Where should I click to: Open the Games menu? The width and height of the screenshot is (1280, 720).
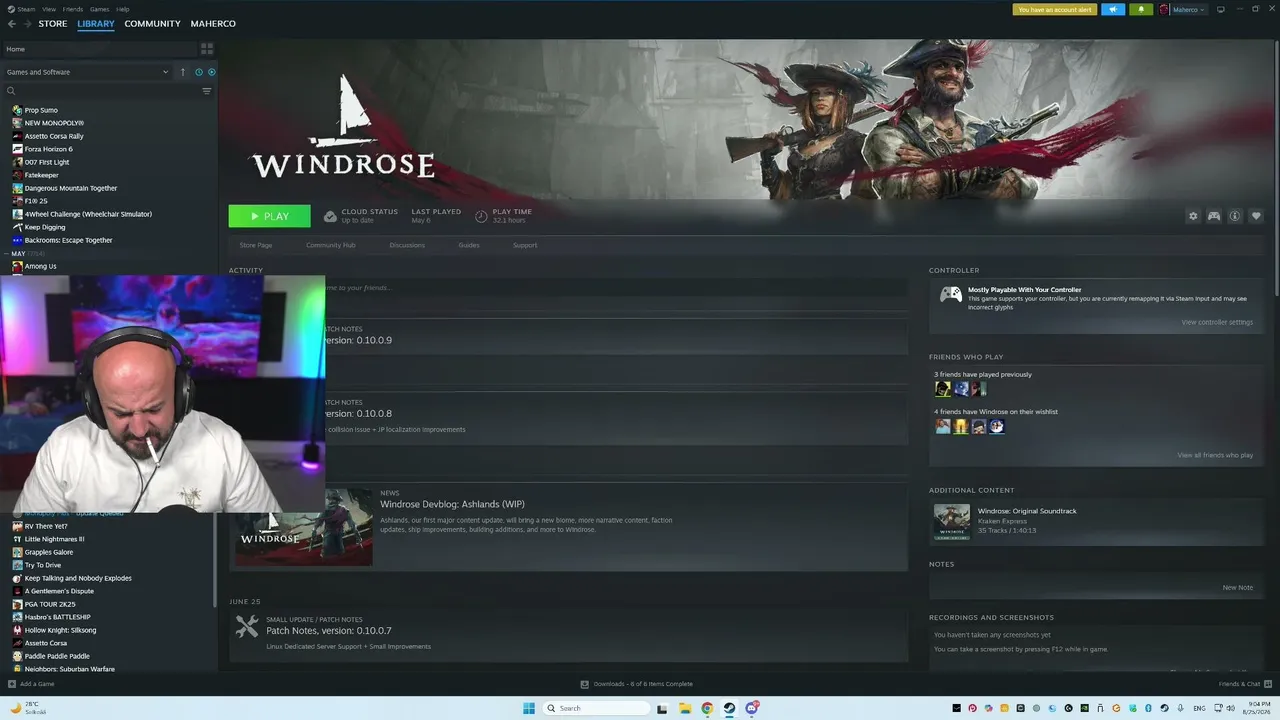click(x=100, y=9)
